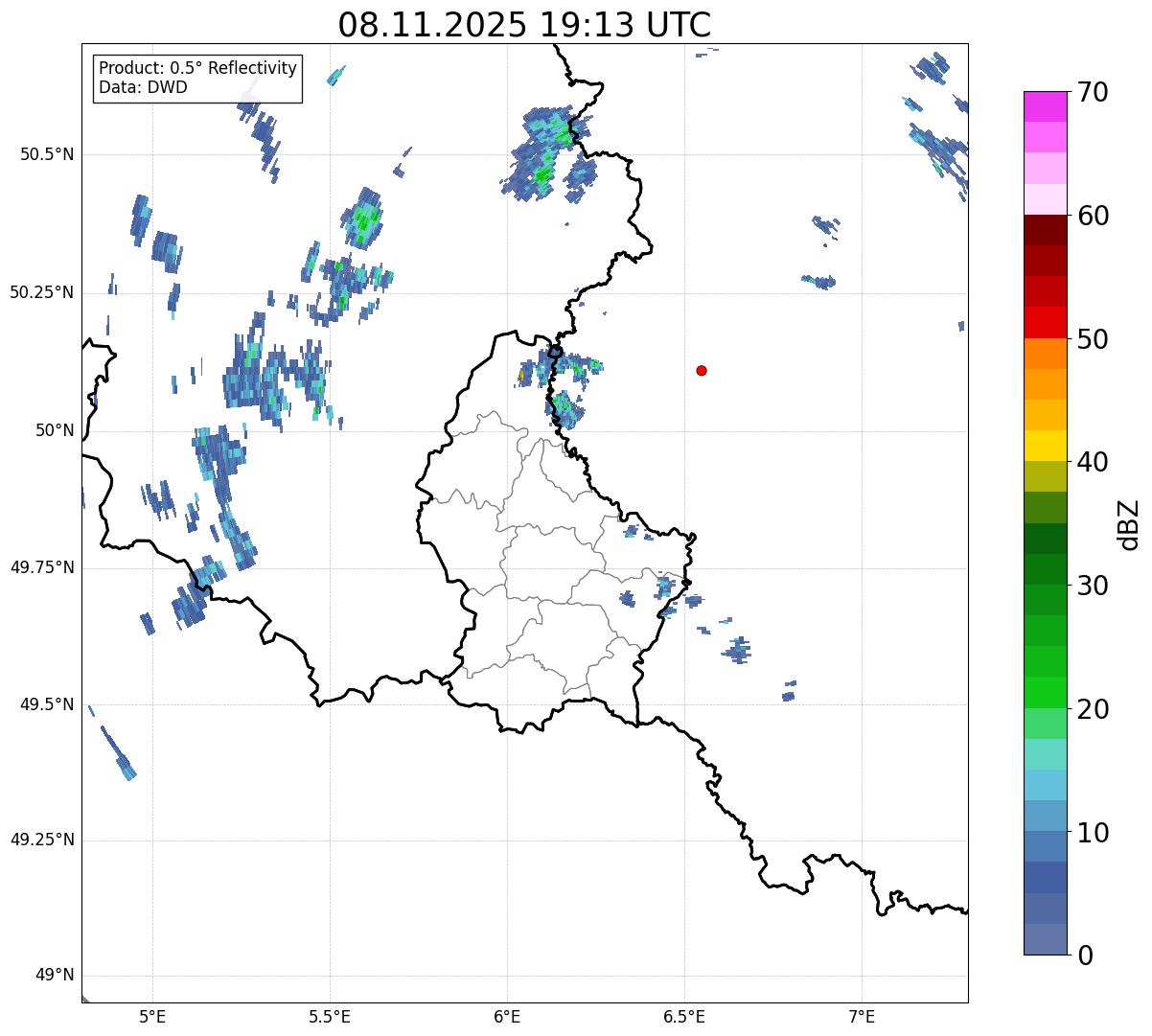The image size is (1152, 1036).
Task: Click the red location marker dot
Action: pyautogui.click(x=702, y=370)
